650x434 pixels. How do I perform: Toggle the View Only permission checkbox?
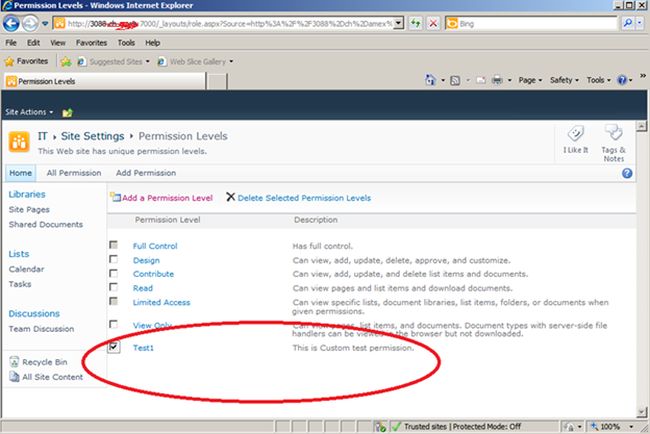[113, 324]
